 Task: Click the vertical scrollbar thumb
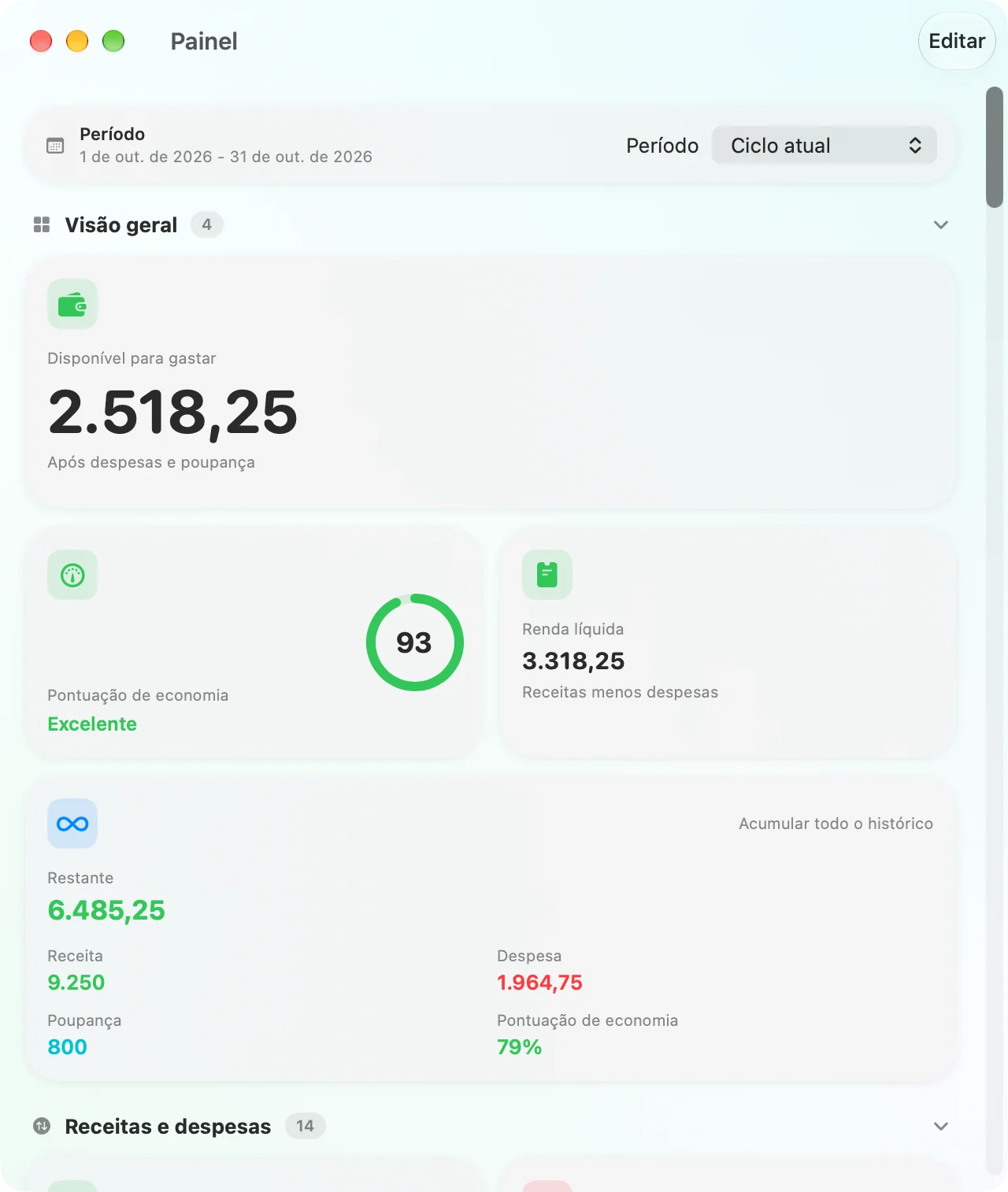click(995, 147)
